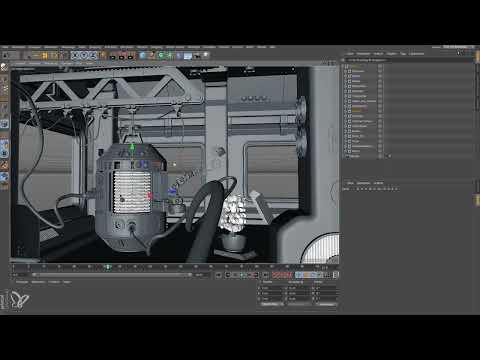Image resolution: width=480 pixels, height=360 pixels.
Task: Jump to next keyframe
Action: (256, 275)
